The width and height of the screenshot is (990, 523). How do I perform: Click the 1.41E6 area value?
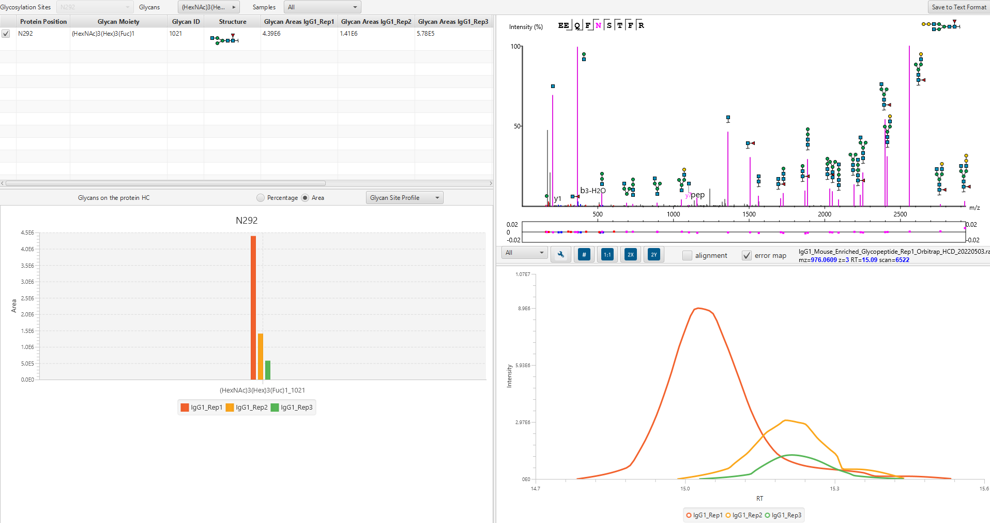(x=349, y=33)
